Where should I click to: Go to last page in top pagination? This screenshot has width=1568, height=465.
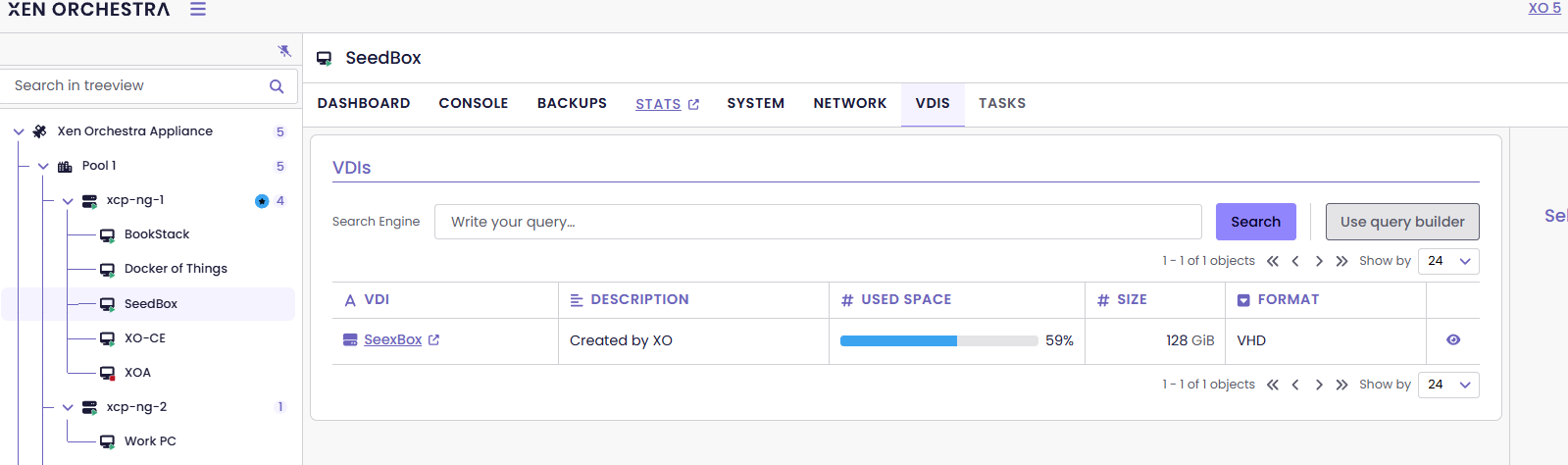1341,261
